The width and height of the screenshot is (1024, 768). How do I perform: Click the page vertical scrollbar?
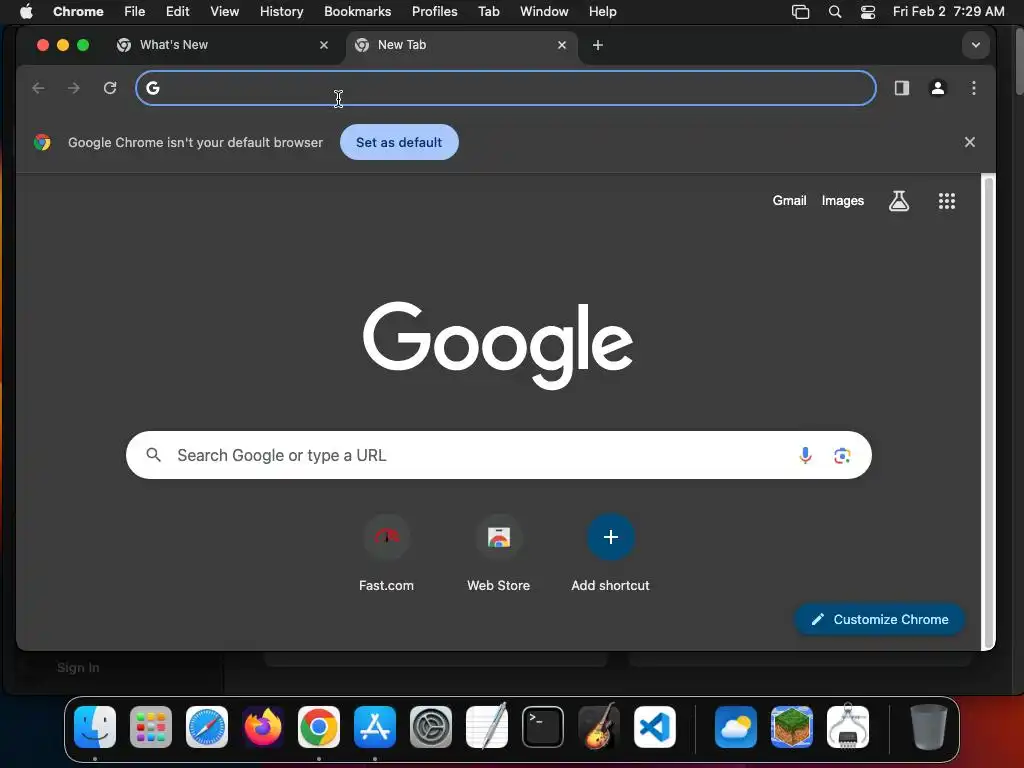(x=989, y=411)
